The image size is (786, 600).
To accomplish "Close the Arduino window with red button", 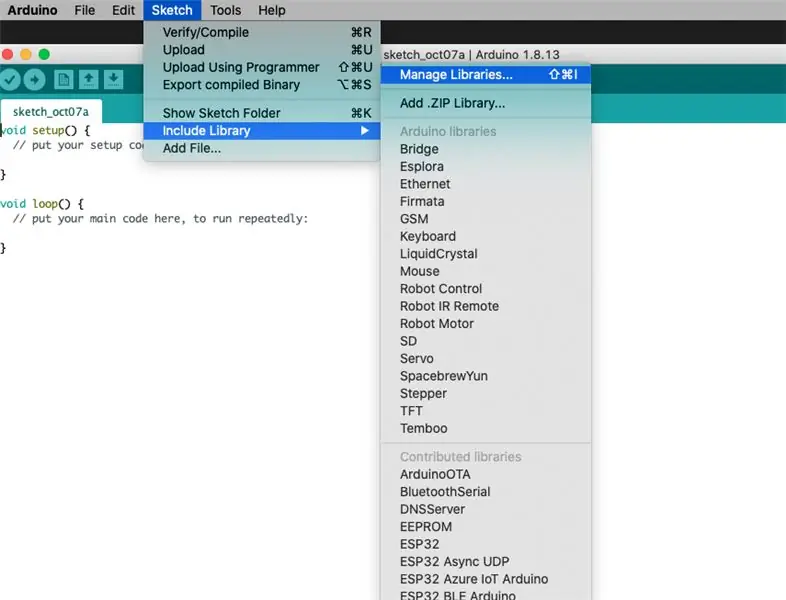I will (x=8, y=54).
